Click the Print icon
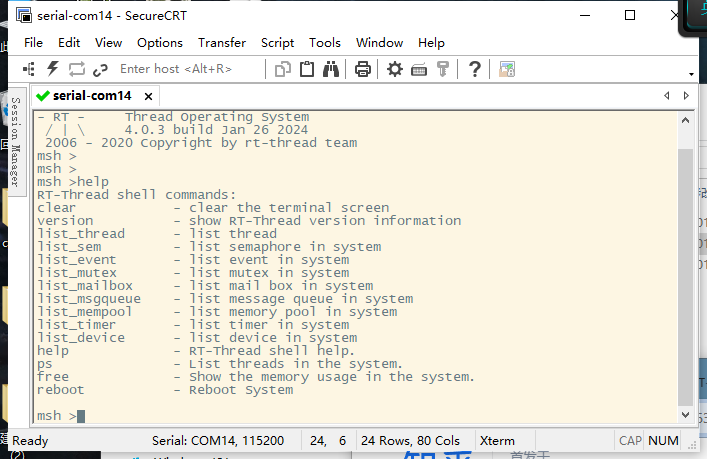 363,69
